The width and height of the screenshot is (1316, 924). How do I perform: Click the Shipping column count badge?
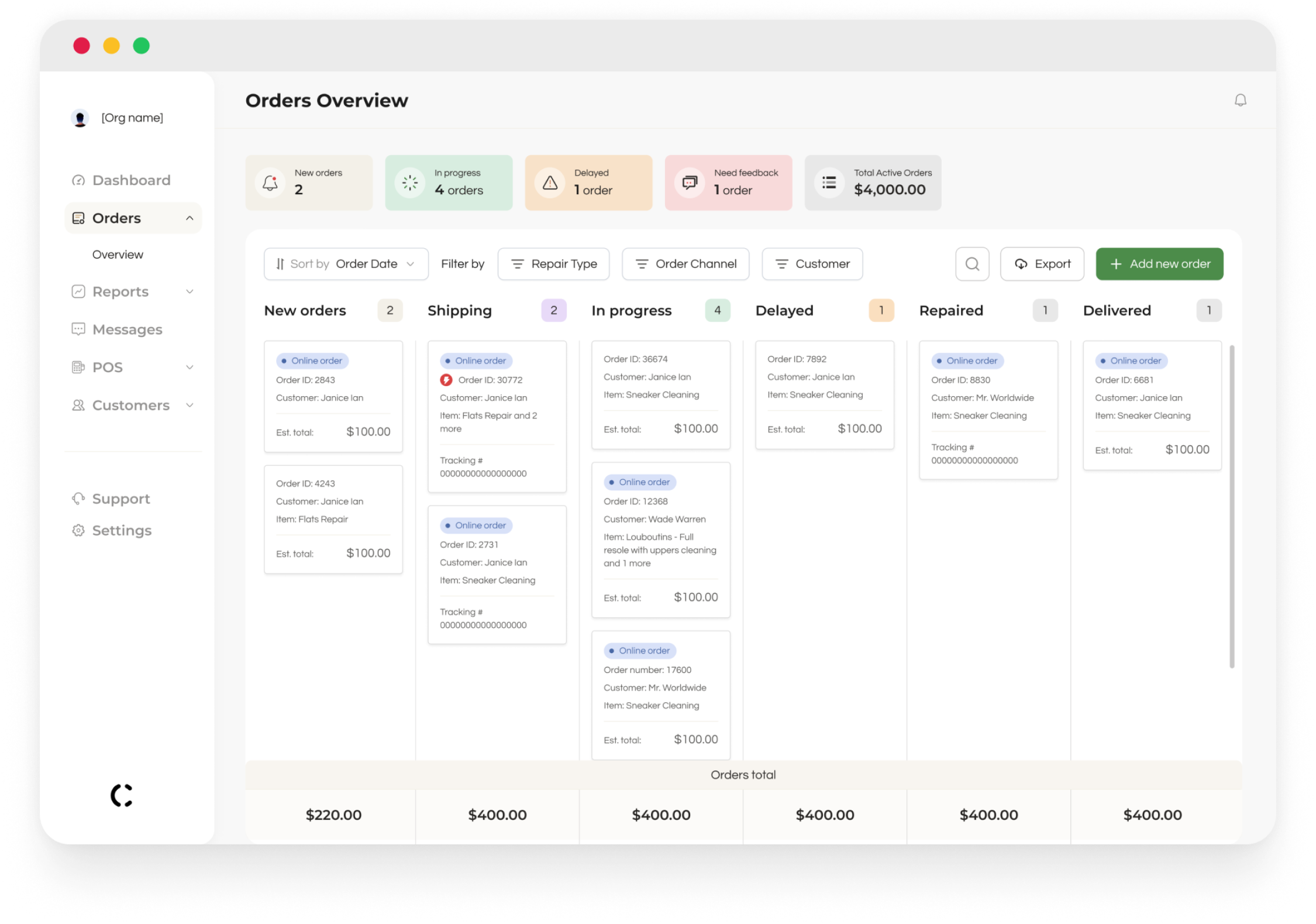554,310
